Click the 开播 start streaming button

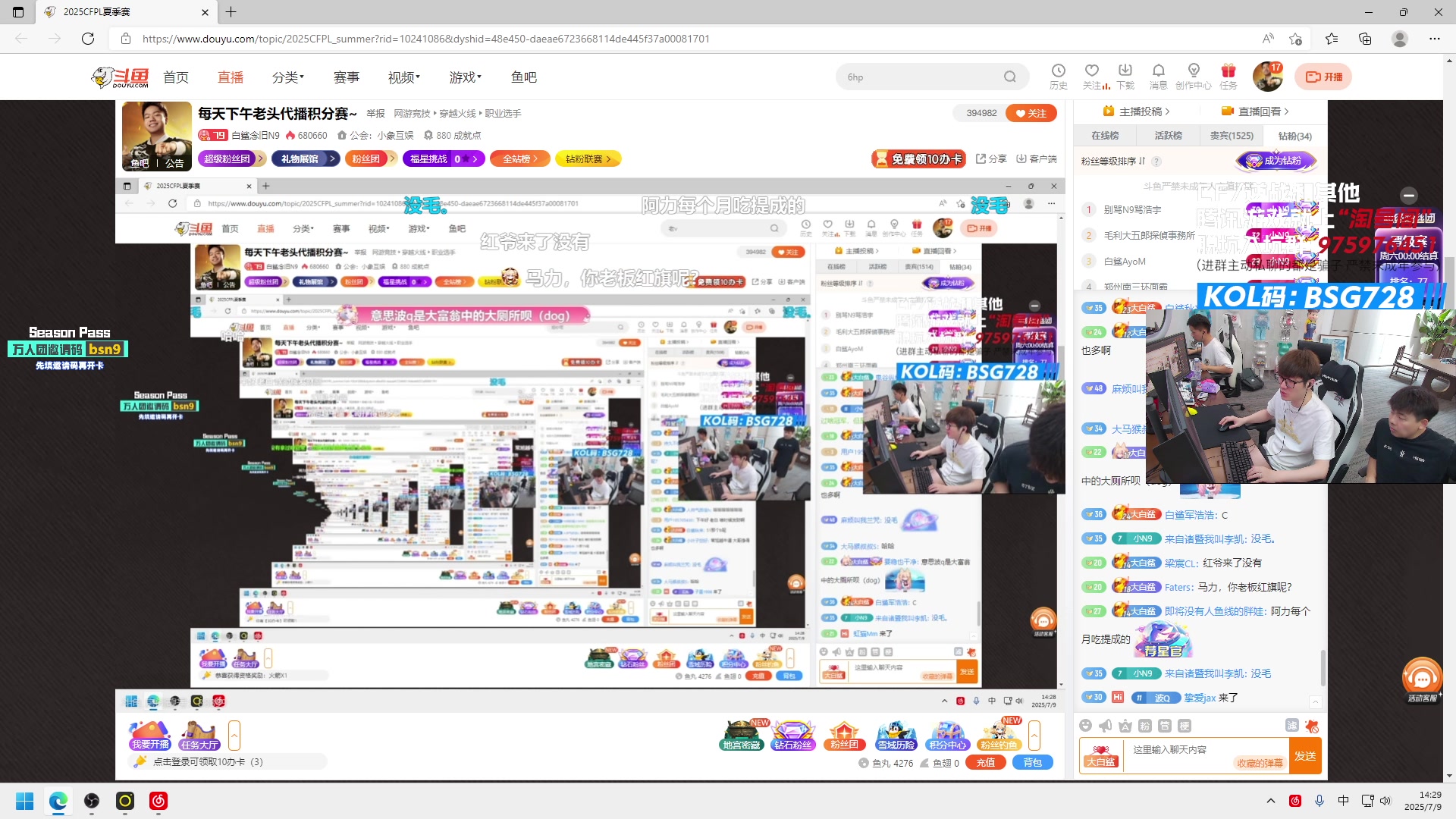[x=1323, y=77]
